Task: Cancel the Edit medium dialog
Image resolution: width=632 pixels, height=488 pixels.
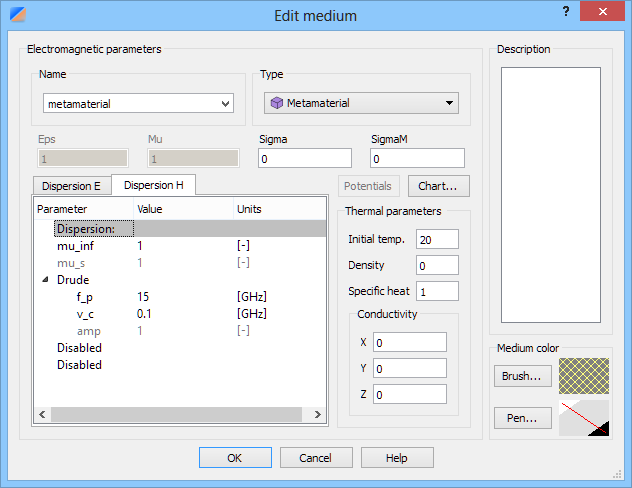Action: click(315, 458)
